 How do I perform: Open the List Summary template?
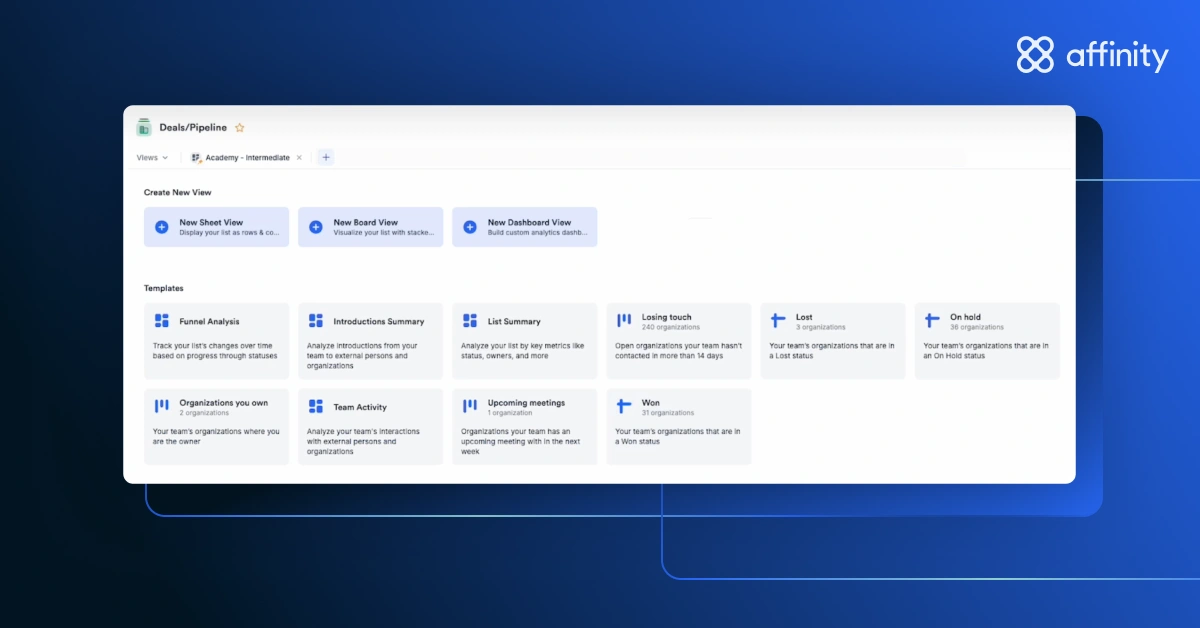[524, 341]
